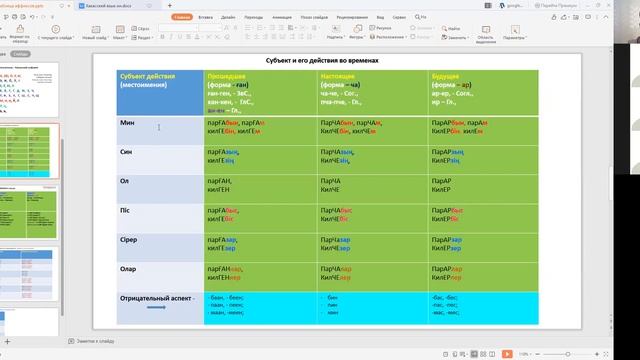The image size is (640, 360).
Task: Click into the font name box
Action: click(x=178, y=28)
